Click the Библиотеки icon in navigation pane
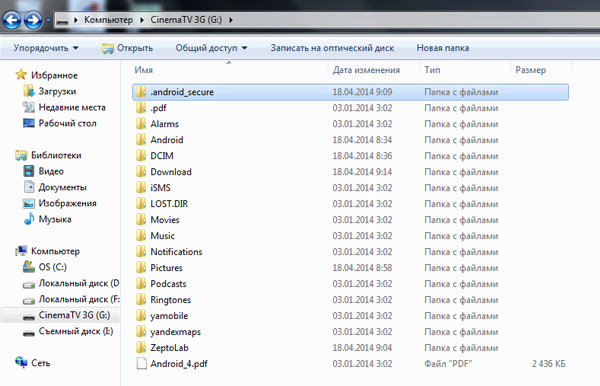The height and width of the screenshot is (386, 600). coord(21,155)
